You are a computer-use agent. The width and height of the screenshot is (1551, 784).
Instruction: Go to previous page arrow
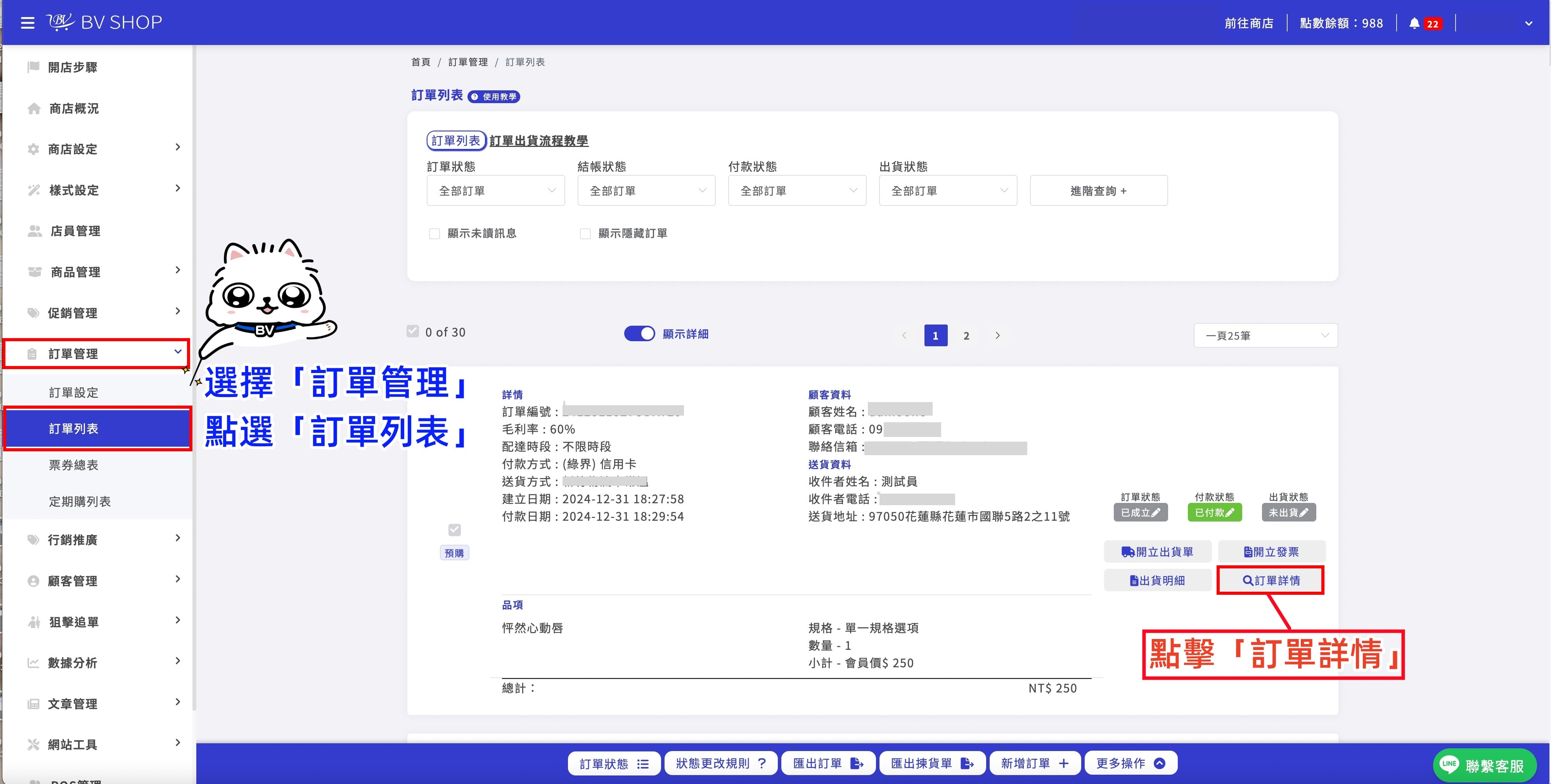(904, 336)
